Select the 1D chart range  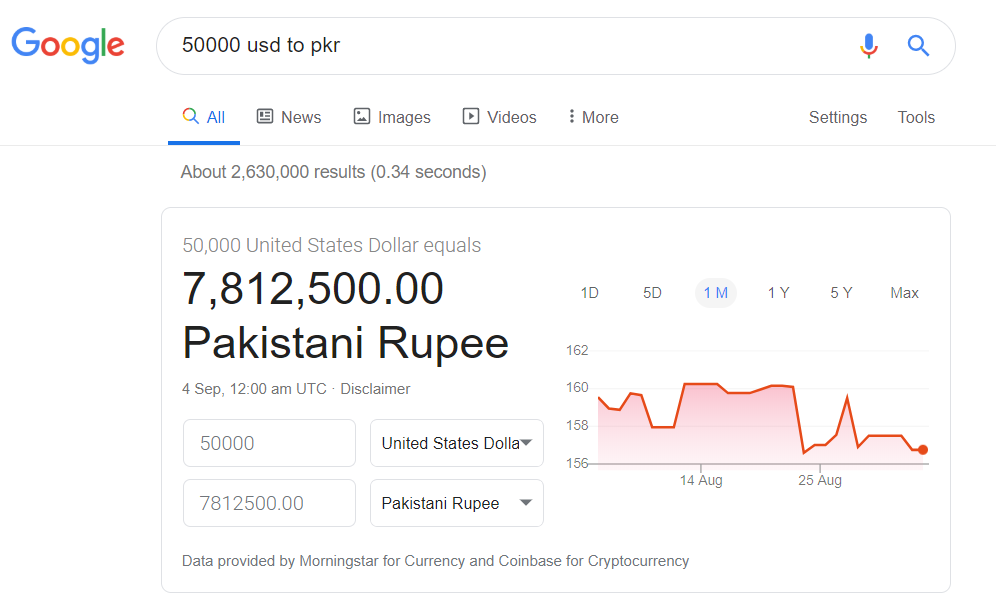tap(589, 293)
